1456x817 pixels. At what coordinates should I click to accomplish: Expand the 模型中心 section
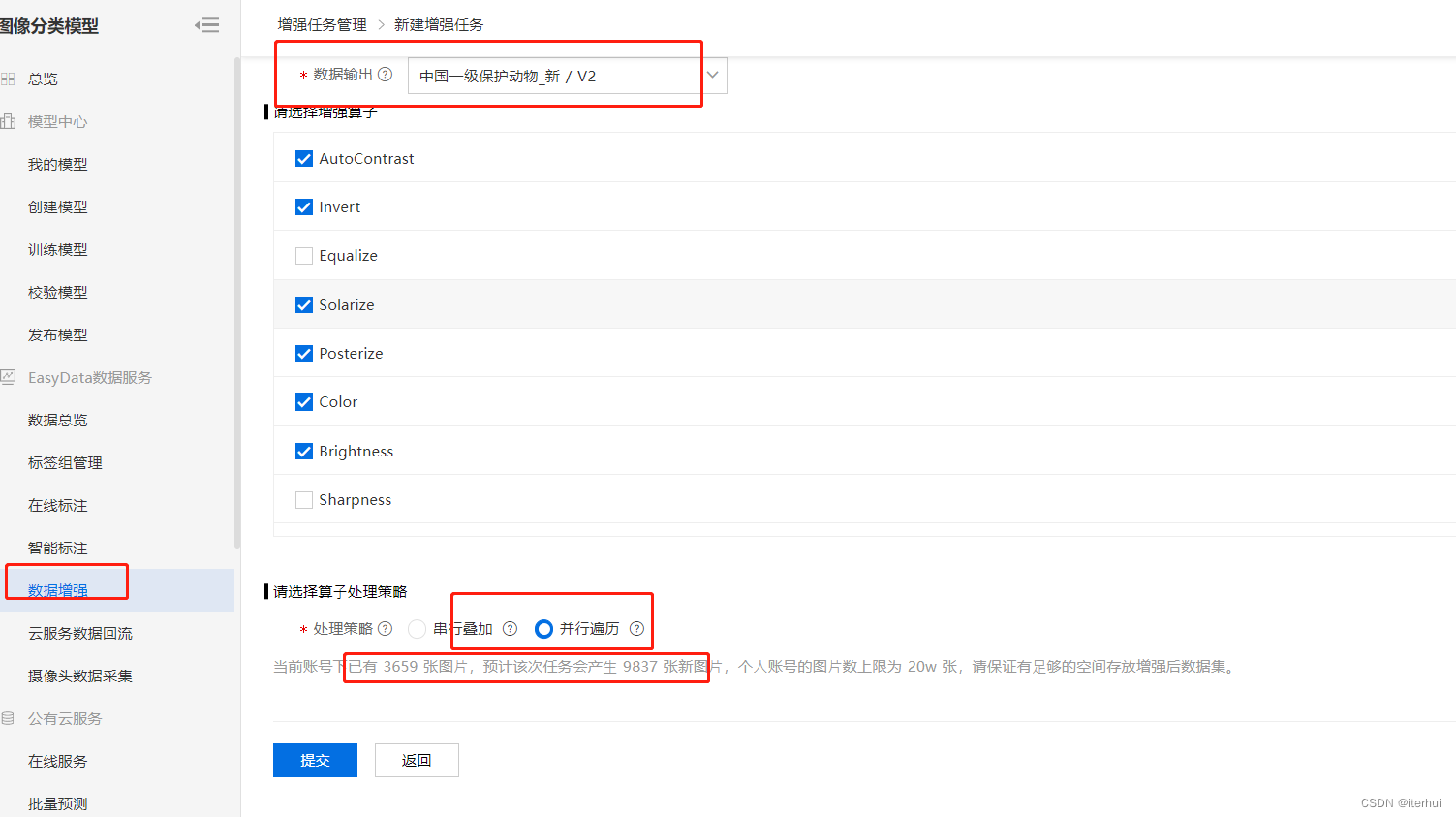pyautogui.click(x=58, y=121)
